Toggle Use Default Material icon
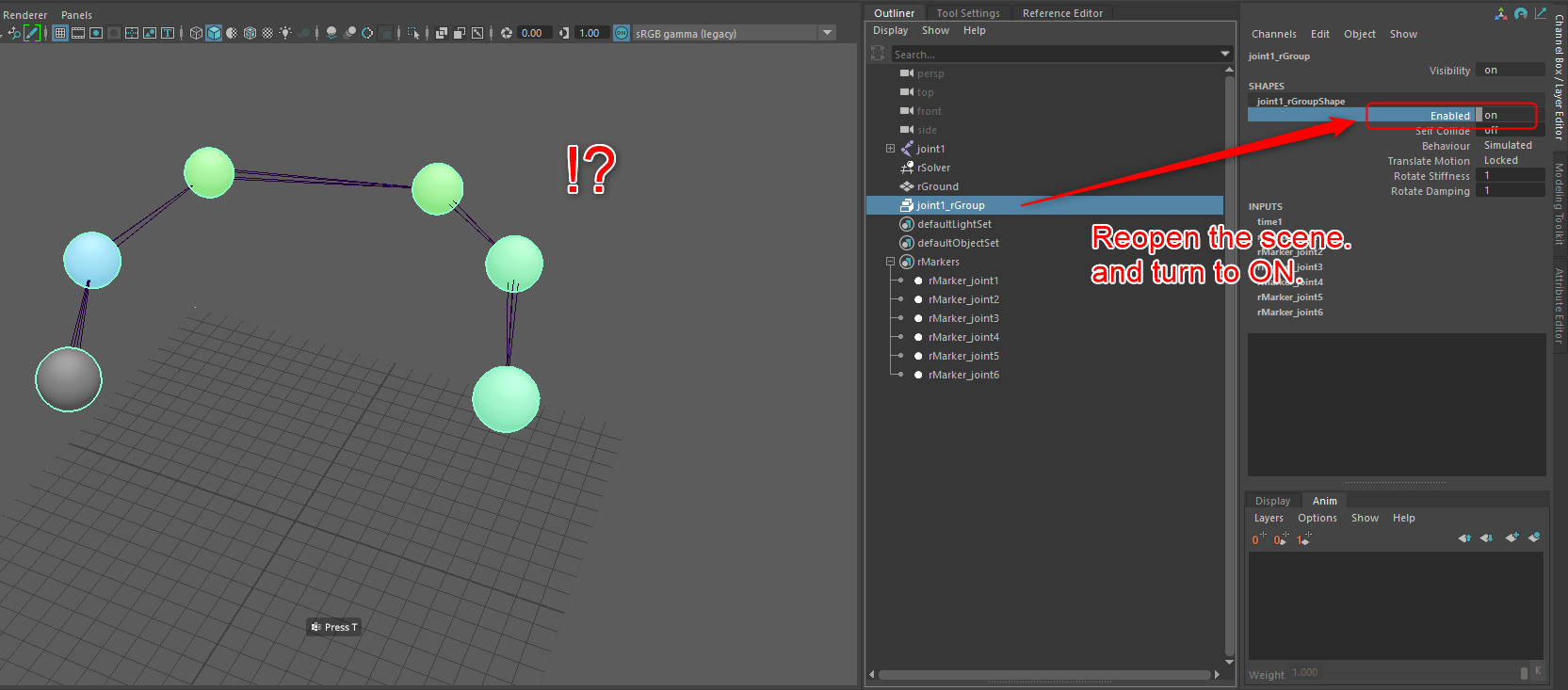This screenshot has width=1568, height=690. pos(232,33)
